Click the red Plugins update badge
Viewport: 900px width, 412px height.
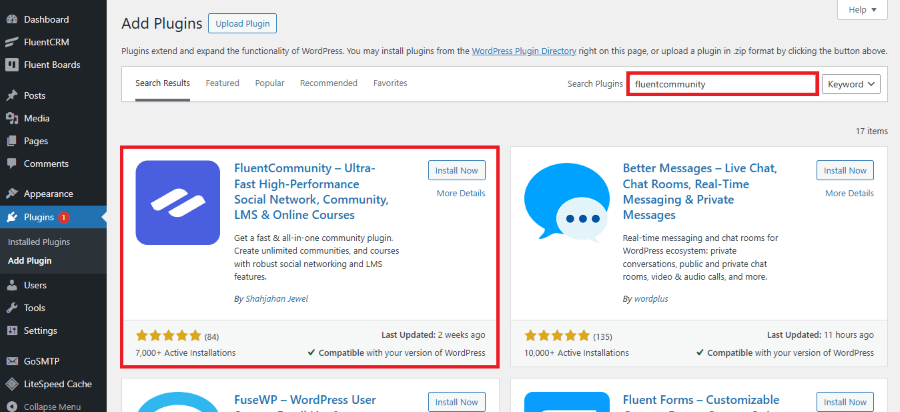click(64, 217)
